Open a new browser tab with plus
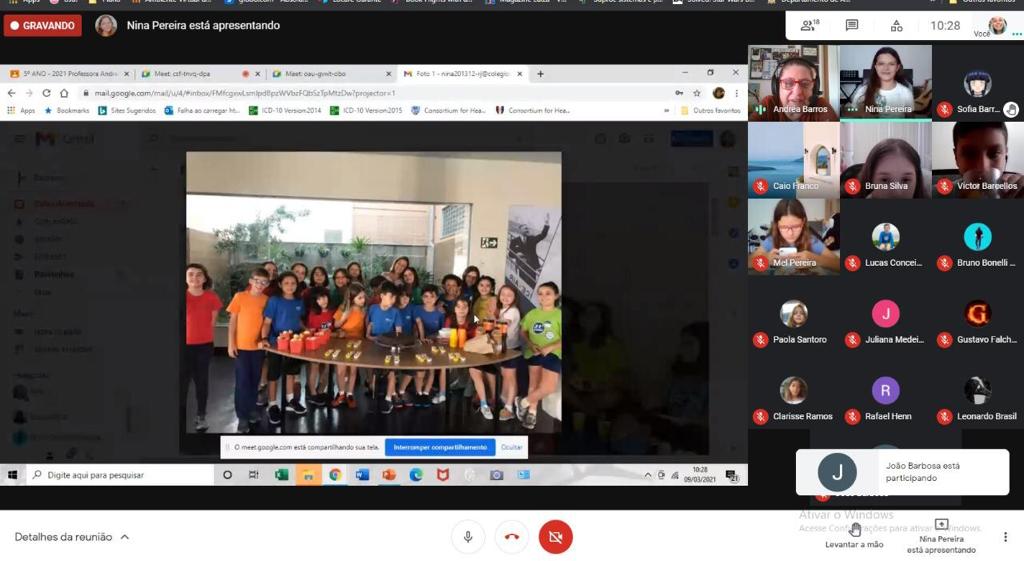The width and height of the screenshot is (1024, 561). [540, 74]
